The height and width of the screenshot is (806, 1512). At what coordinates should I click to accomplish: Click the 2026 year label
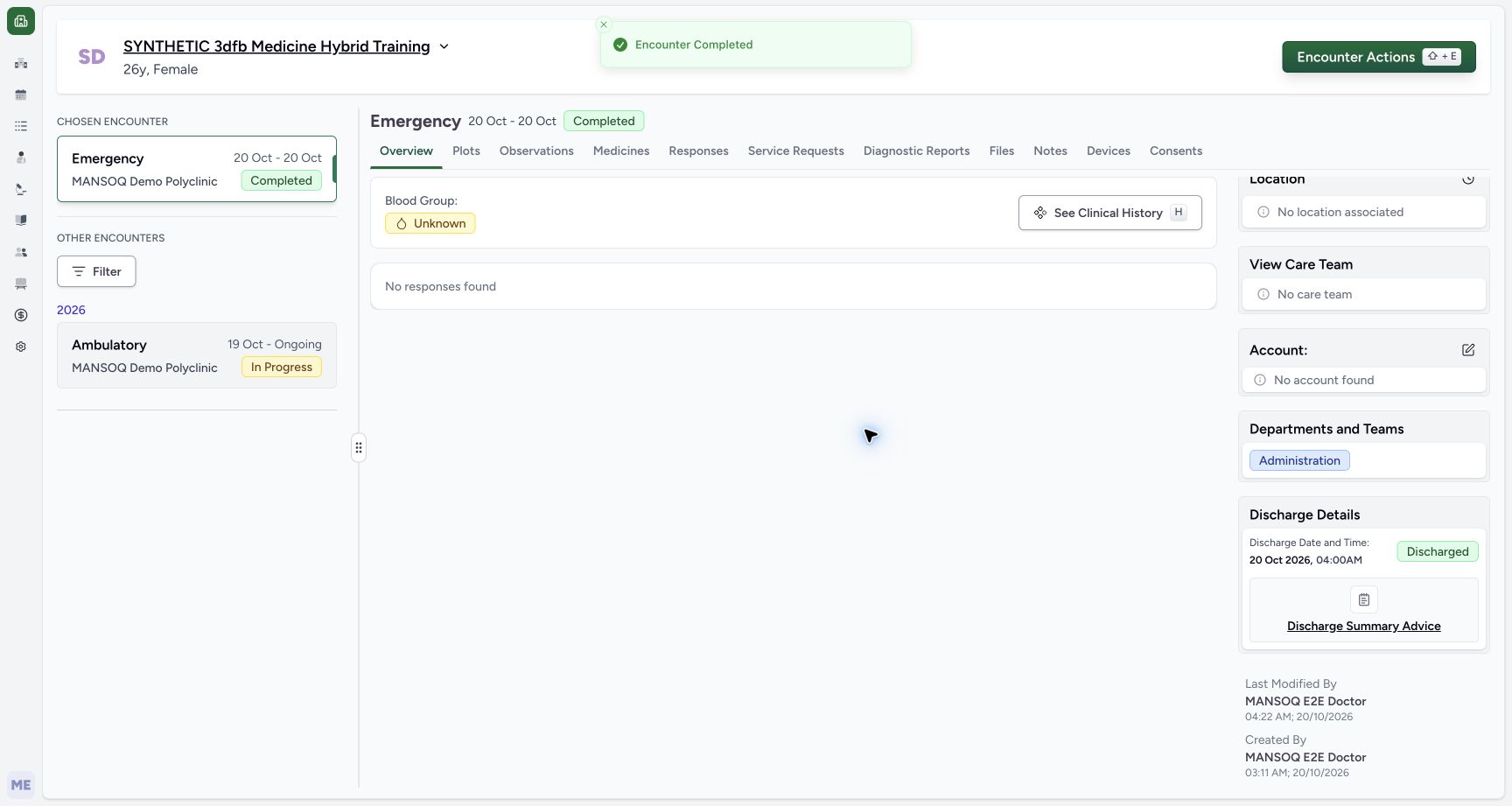tap(71, 310)
